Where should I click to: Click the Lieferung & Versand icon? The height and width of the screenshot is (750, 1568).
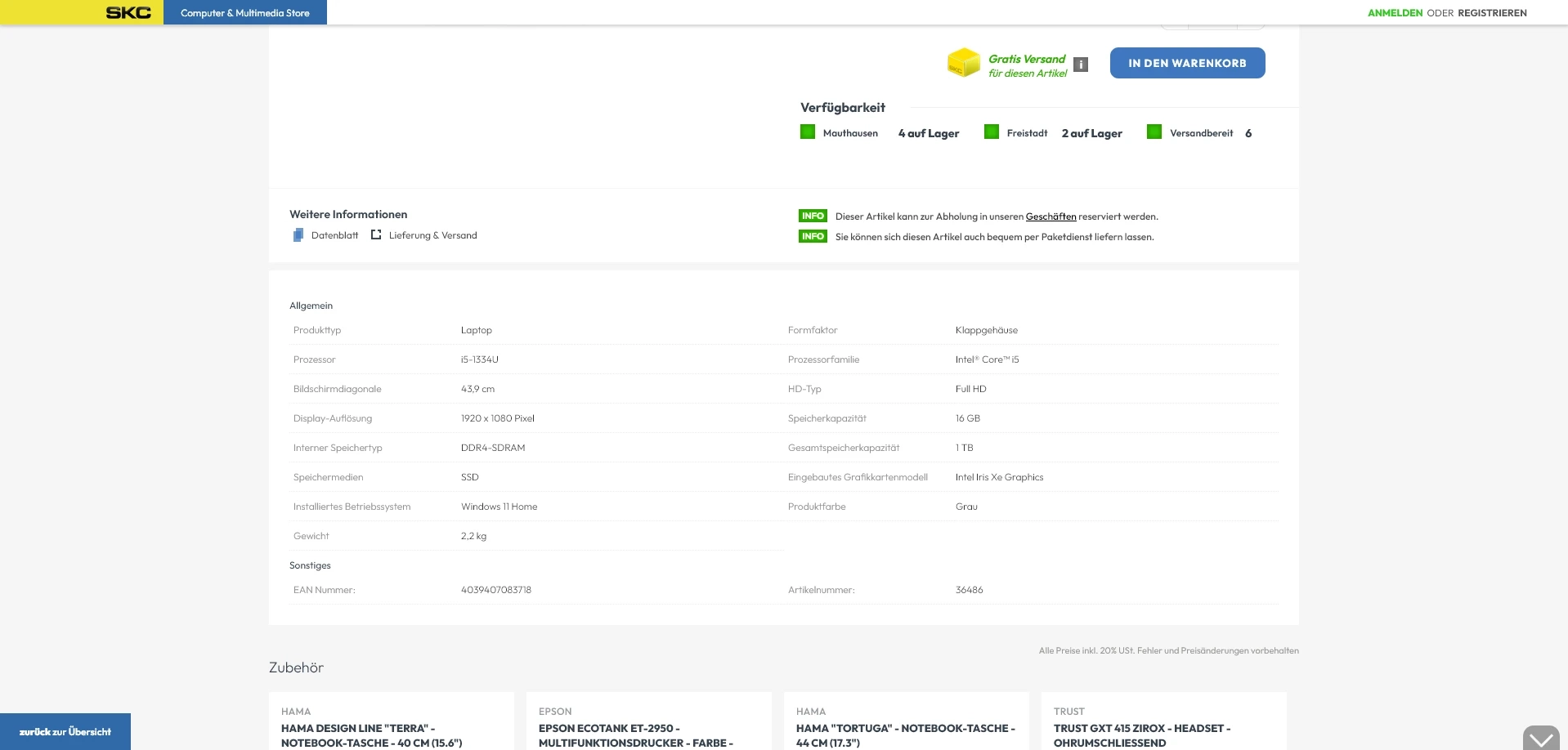tap(376, 235)
